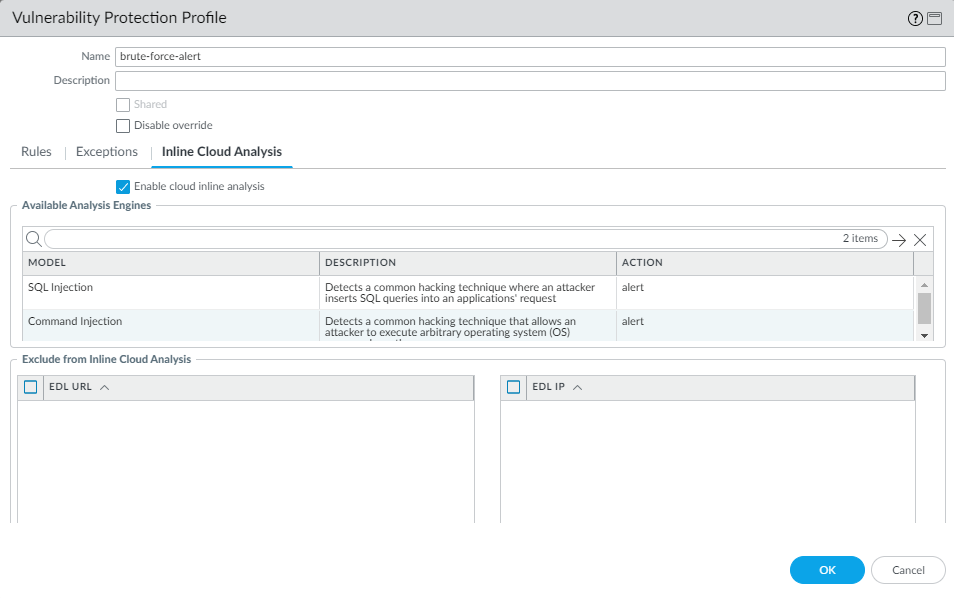
Task: Toggle Enable cloud inline analysis checkbox
Action: 123,186
